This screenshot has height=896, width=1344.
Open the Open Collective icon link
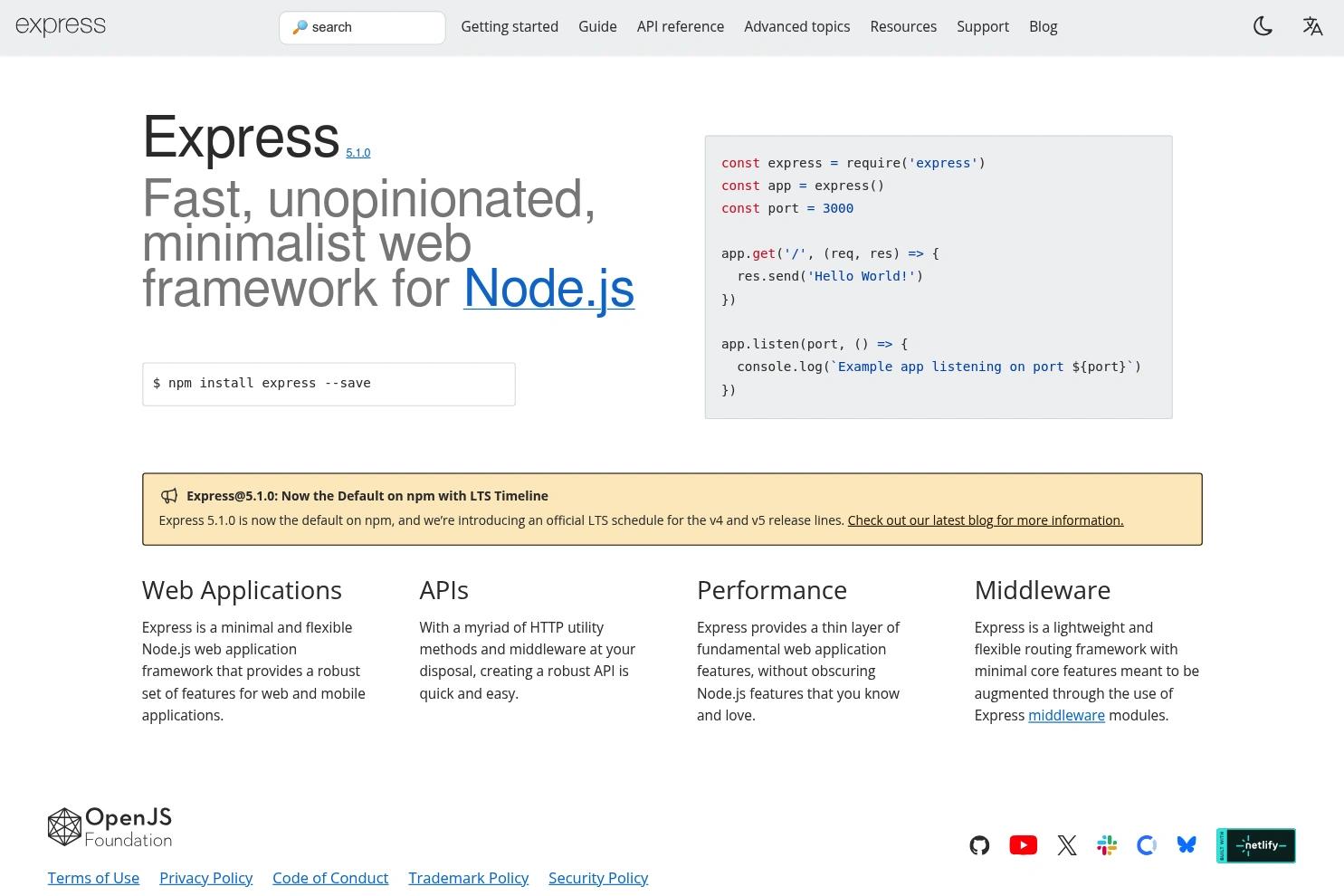[1147, 845]
